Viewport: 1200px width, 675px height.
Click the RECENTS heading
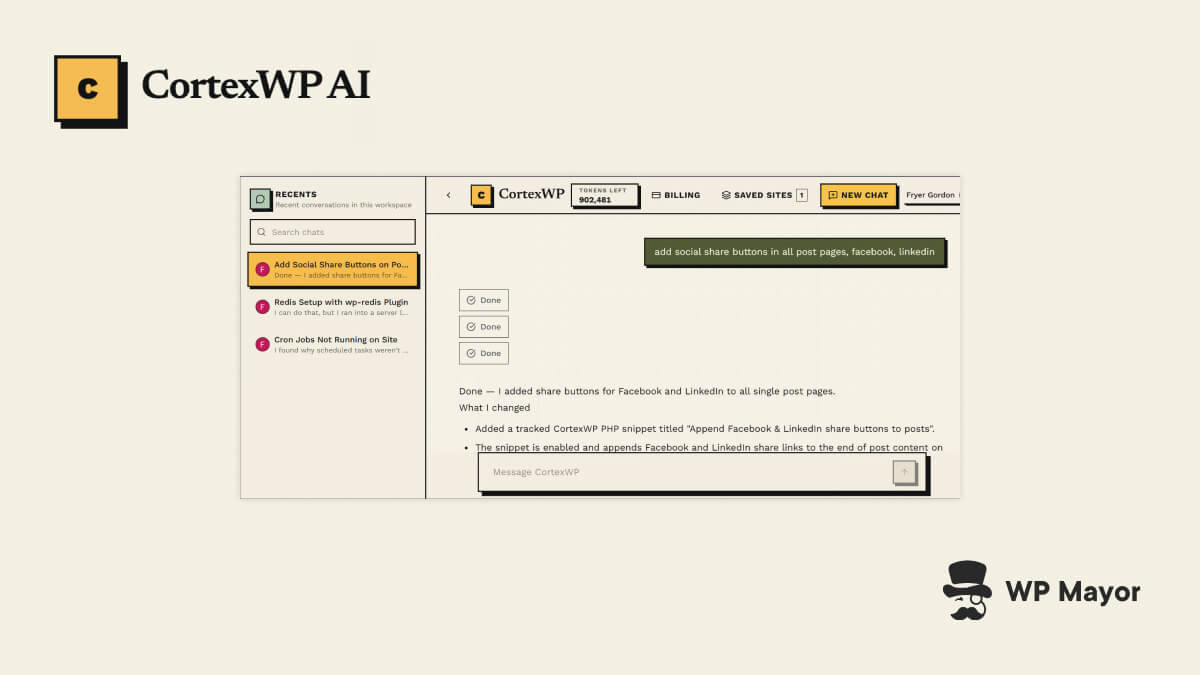tap(296, 194)
